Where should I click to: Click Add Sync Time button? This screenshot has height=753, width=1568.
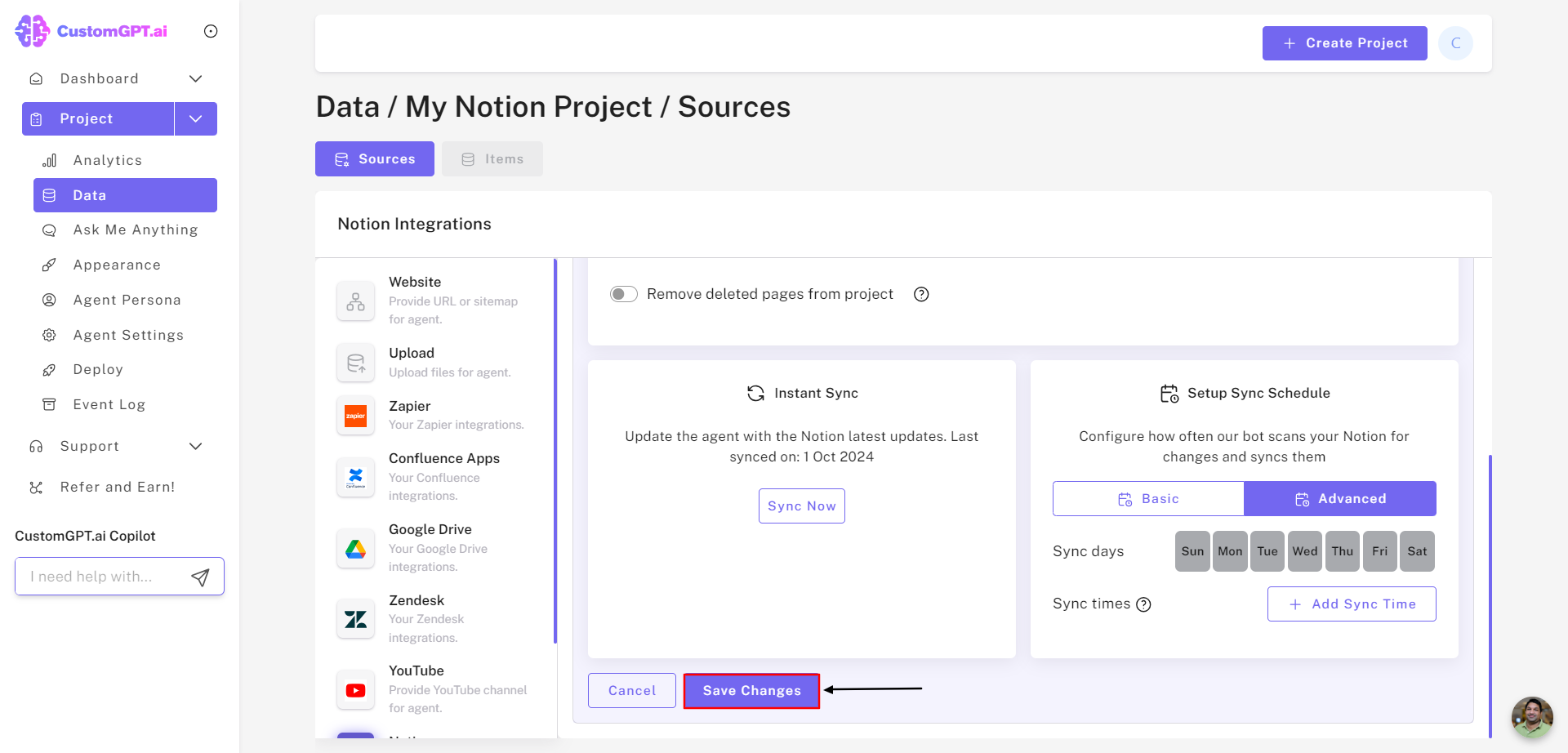1352,604
